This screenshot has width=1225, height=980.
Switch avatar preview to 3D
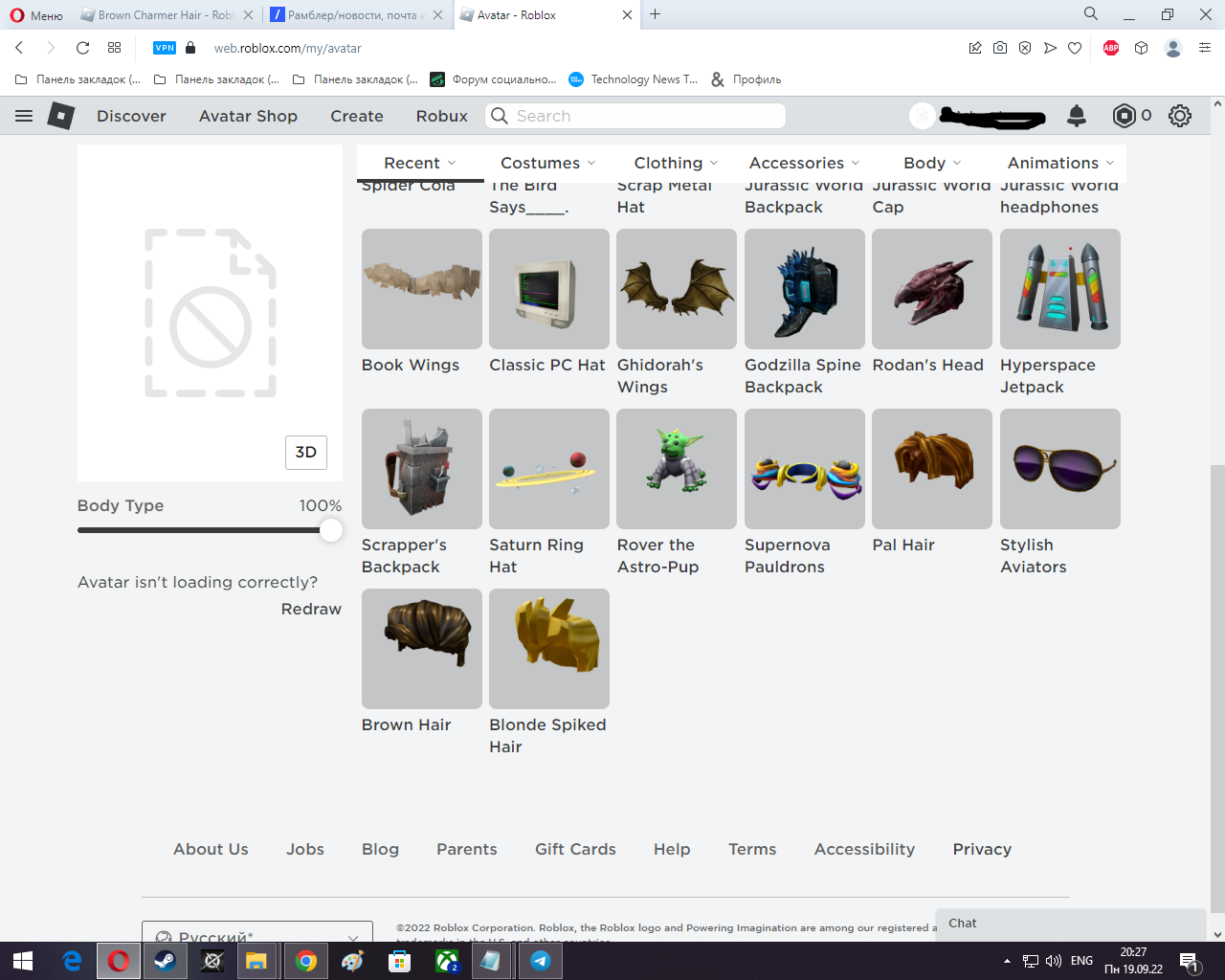coord(306,453)
